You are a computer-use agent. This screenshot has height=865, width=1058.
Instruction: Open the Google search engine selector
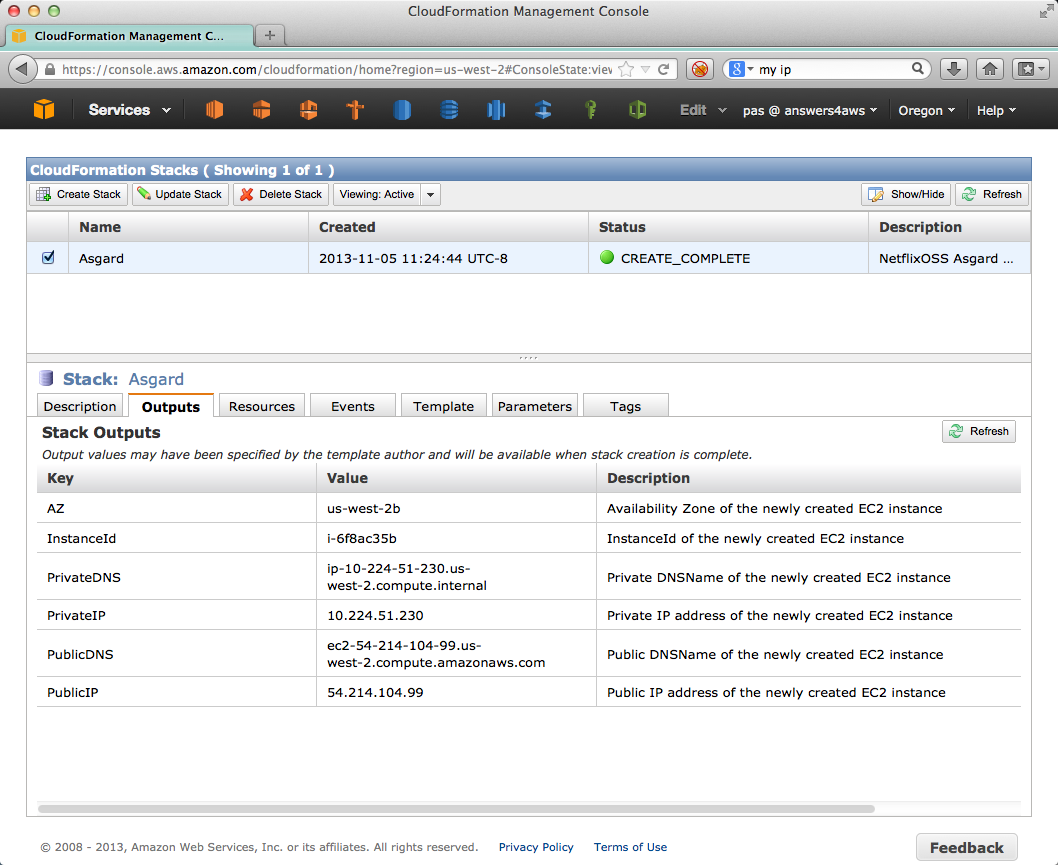(x=741, y=69)
